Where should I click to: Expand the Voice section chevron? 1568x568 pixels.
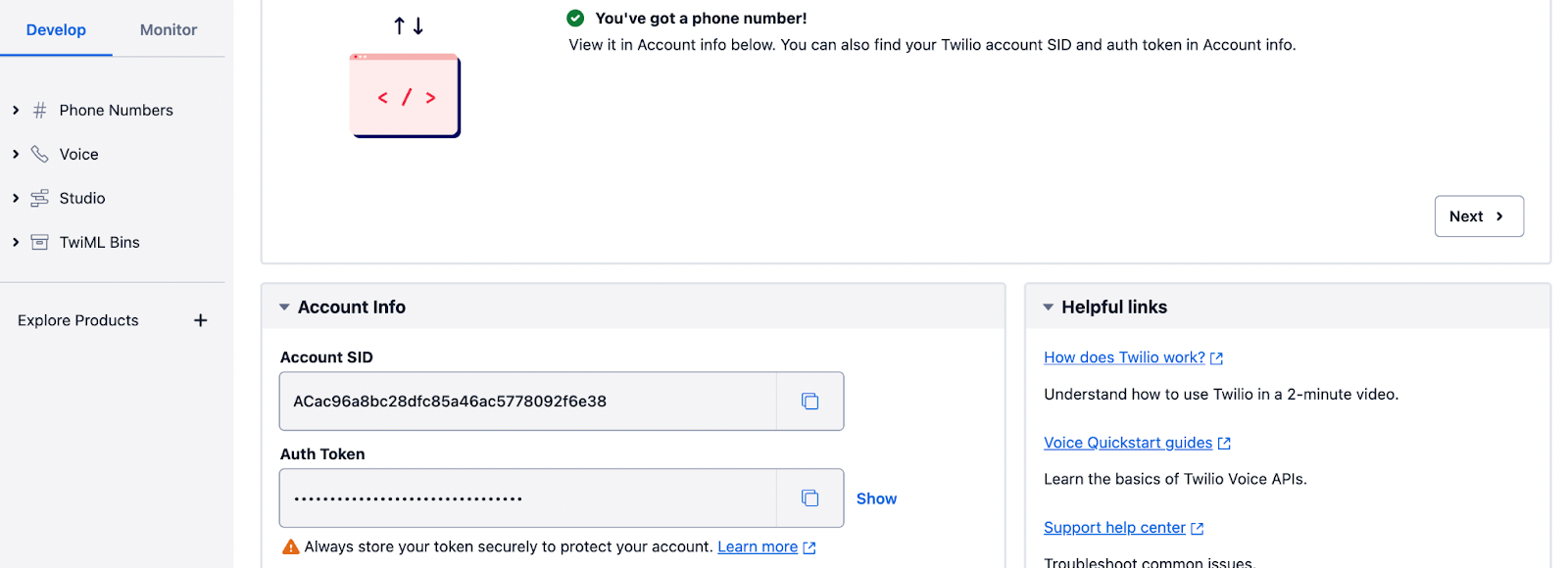[16, 155]
